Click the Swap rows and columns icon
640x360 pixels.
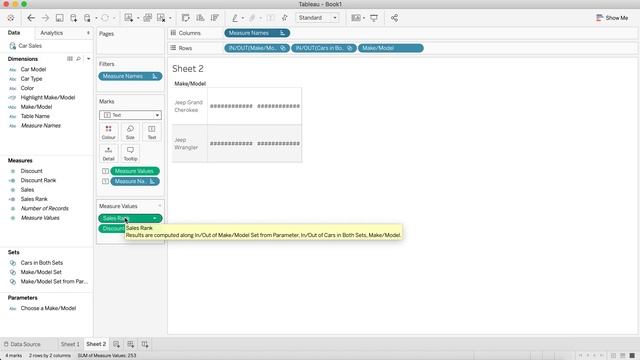click(x=186, y=18)
